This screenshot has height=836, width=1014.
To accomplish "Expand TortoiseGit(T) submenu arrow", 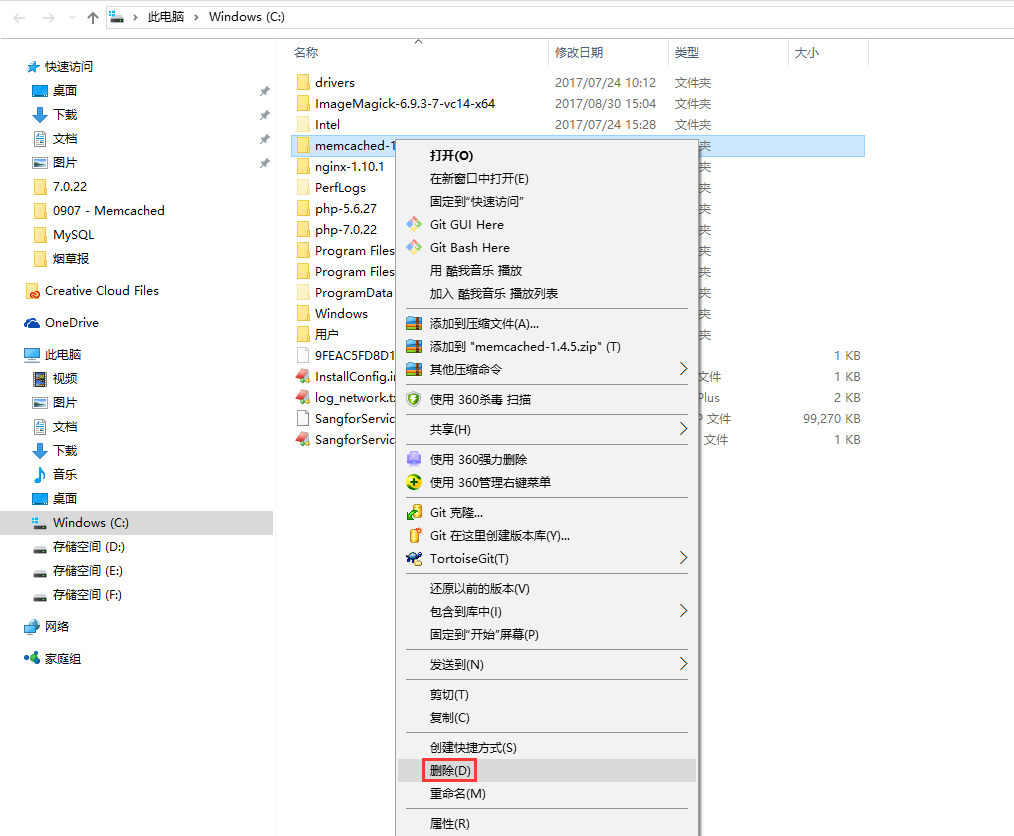I will point(683,557).
